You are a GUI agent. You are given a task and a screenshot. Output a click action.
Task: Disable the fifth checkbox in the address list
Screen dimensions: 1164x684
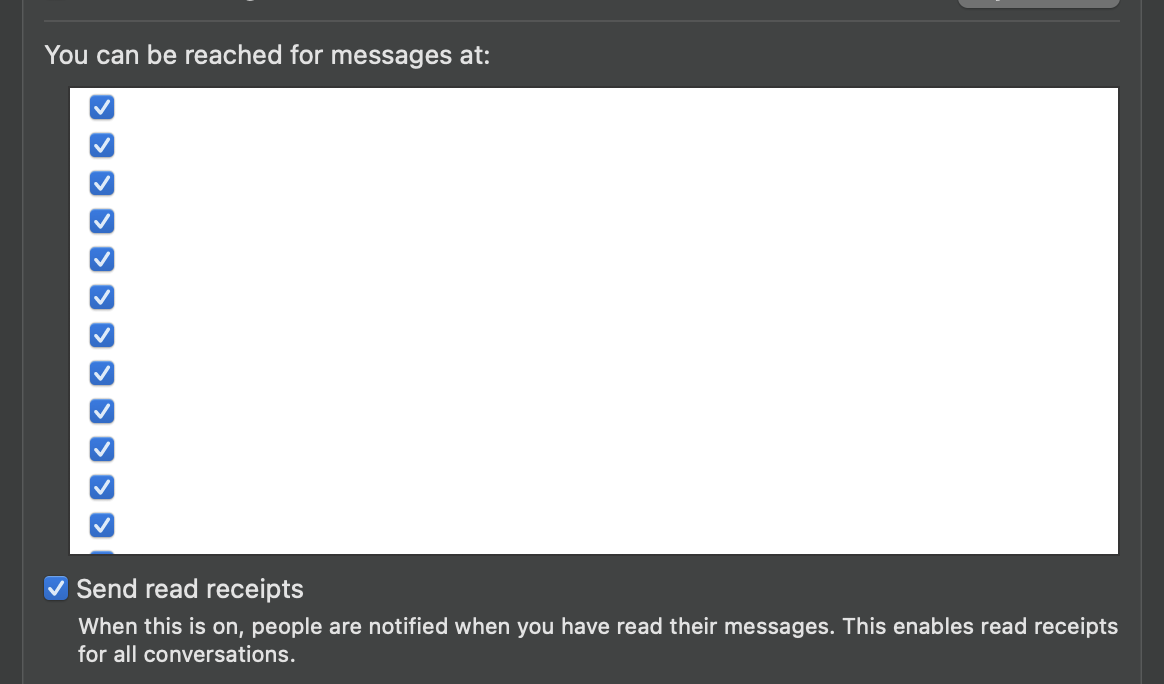pyautogui.click(x=101, y=259)
